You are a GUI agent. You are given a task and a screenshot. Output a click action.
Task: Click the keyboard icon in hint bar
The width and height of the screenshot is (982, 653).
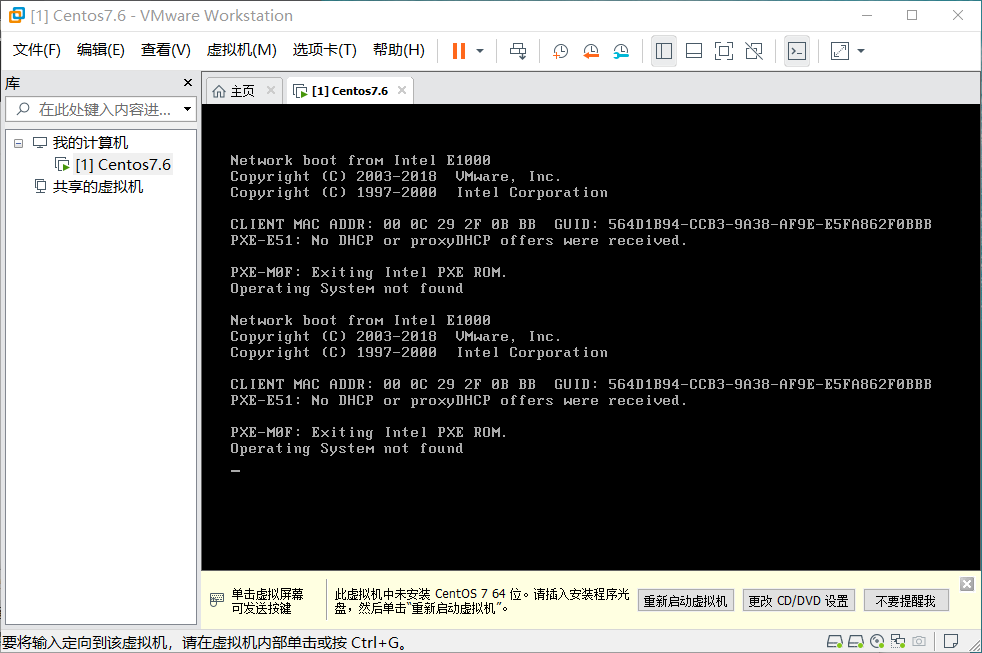(217, 600)
